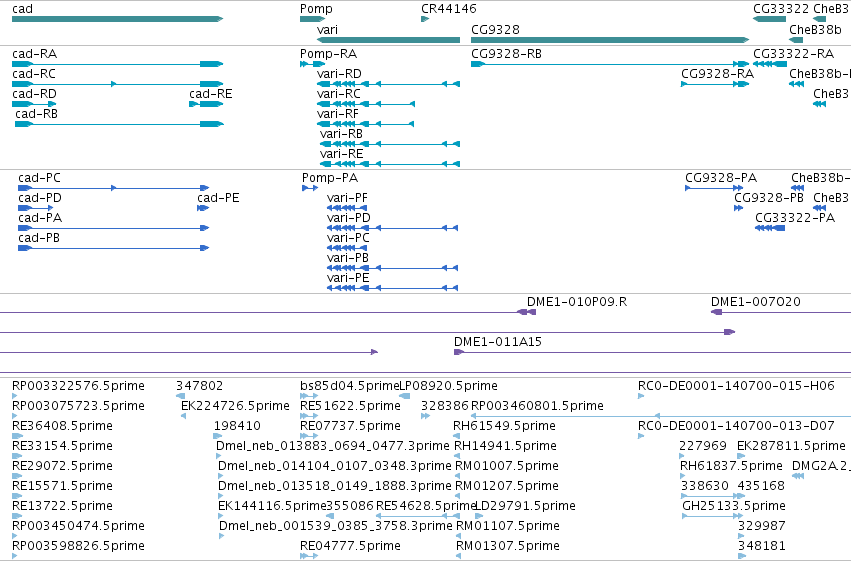851x561 pixels.
Task: Click the vari-PF protein label
Action: (347, 198)
